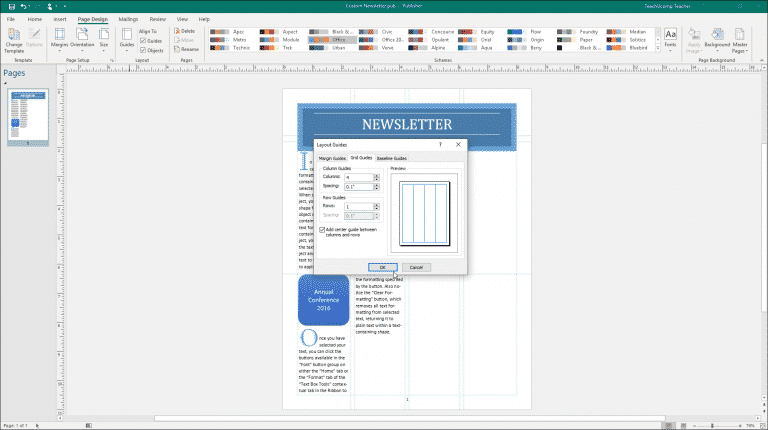Click OK in Layout Guides dialog
The width and height of the screenshot is (768, 430).
pos(383,267)
